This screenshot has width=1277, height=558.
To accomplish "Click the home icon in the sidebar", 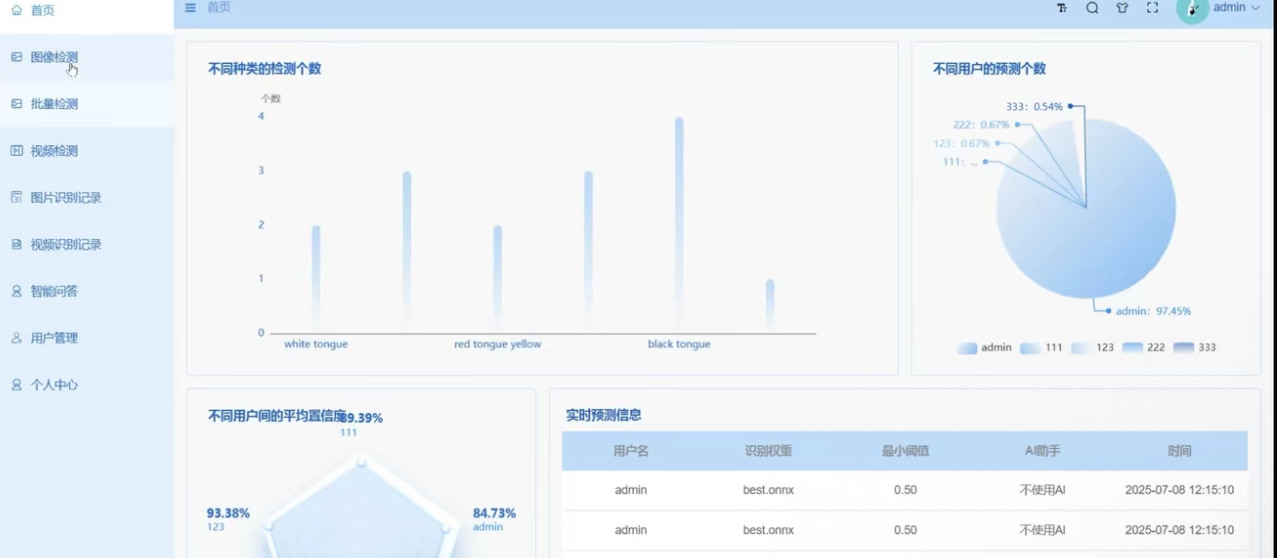I will 16,10.
